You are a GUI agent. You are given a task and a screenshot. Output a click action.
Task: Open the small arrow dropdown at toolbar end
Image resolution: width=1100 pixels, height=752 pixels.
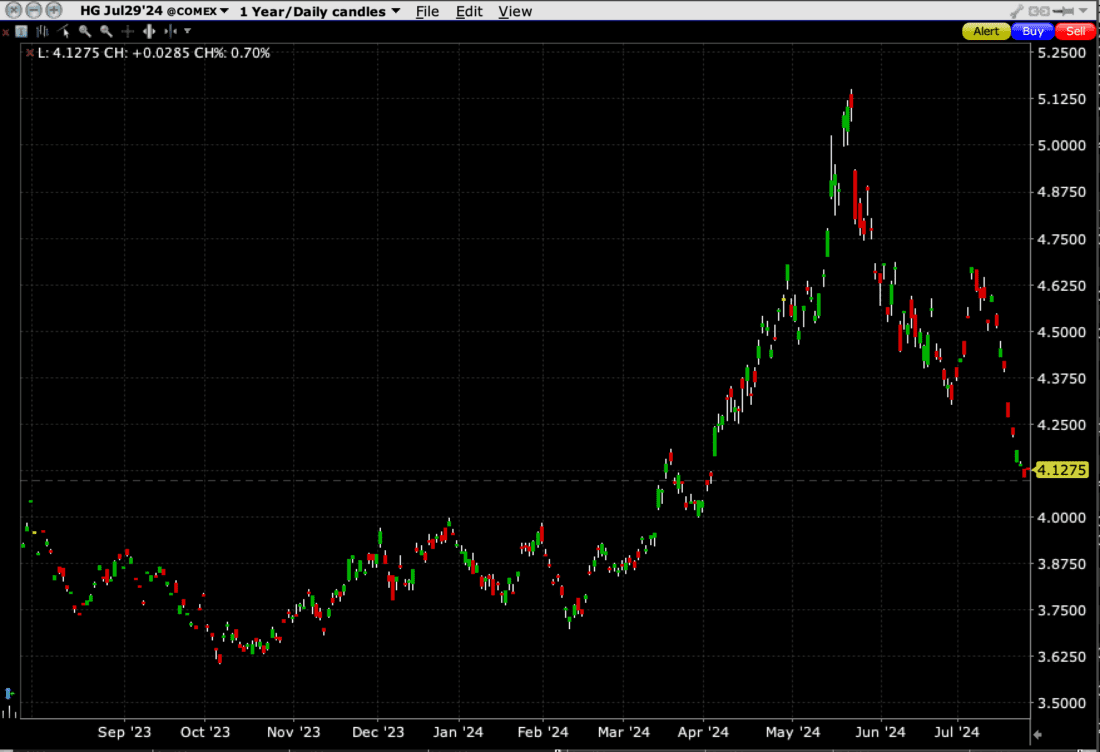186,31
